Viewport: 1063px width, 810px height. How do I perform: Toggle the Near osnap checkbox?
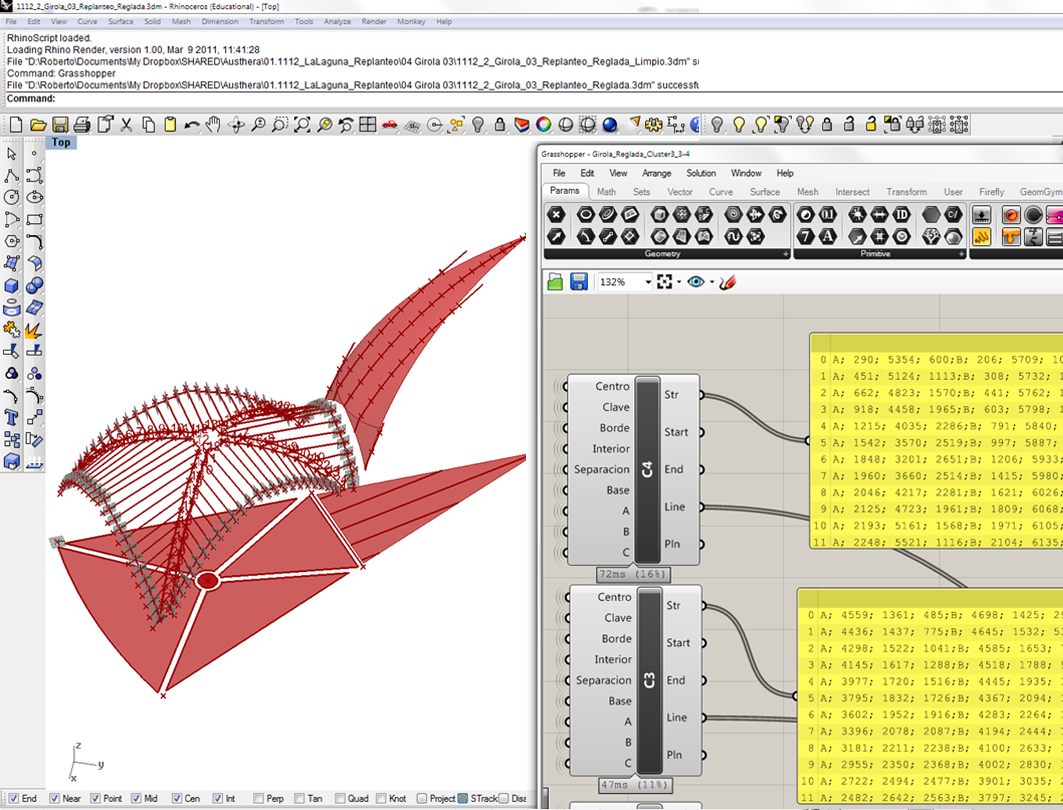coord(54,798)
